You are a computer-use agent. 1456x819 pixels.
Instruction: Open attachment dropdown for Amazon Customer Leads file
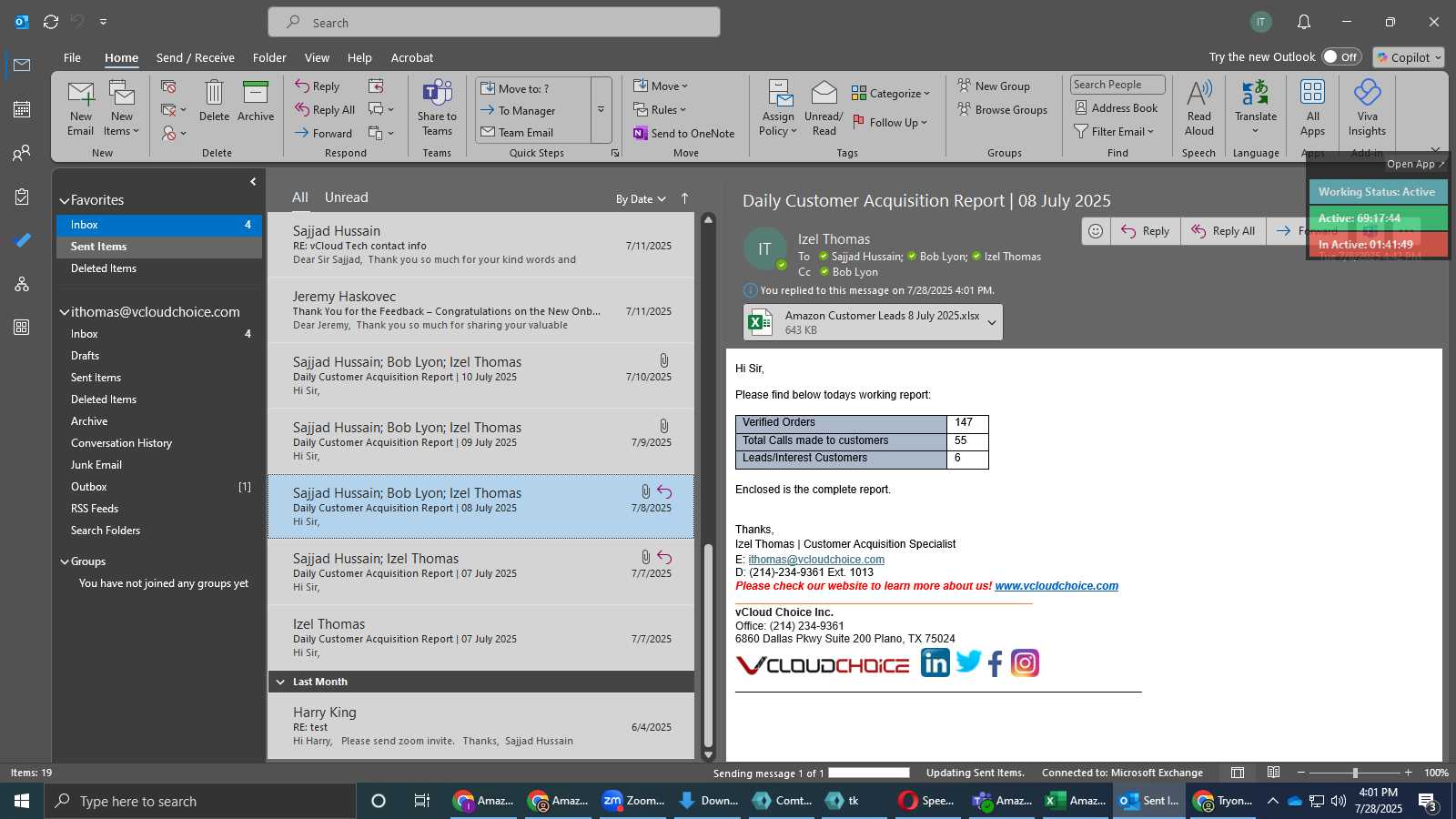coord(991,322)
